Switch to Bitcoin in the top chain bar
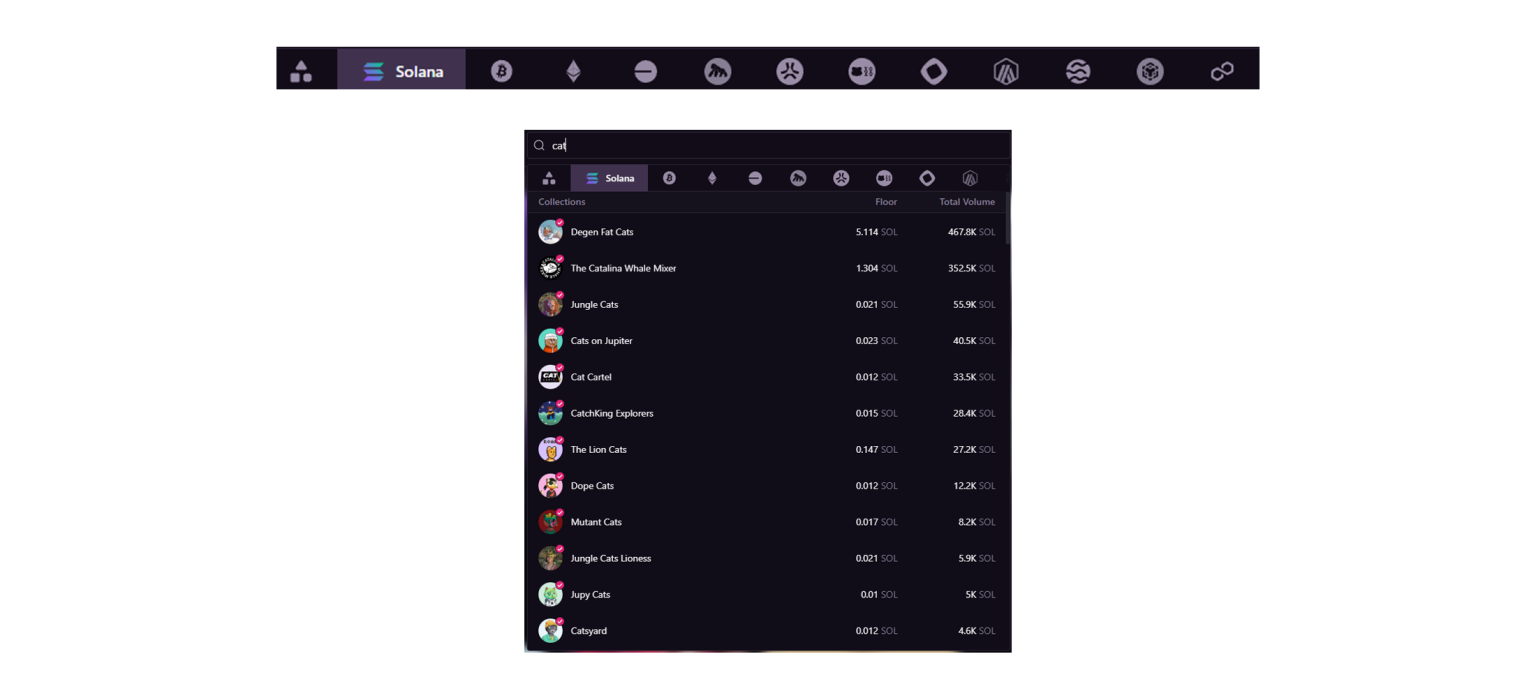The height and width of the screenshot is (698, 1536). (501, 71)
